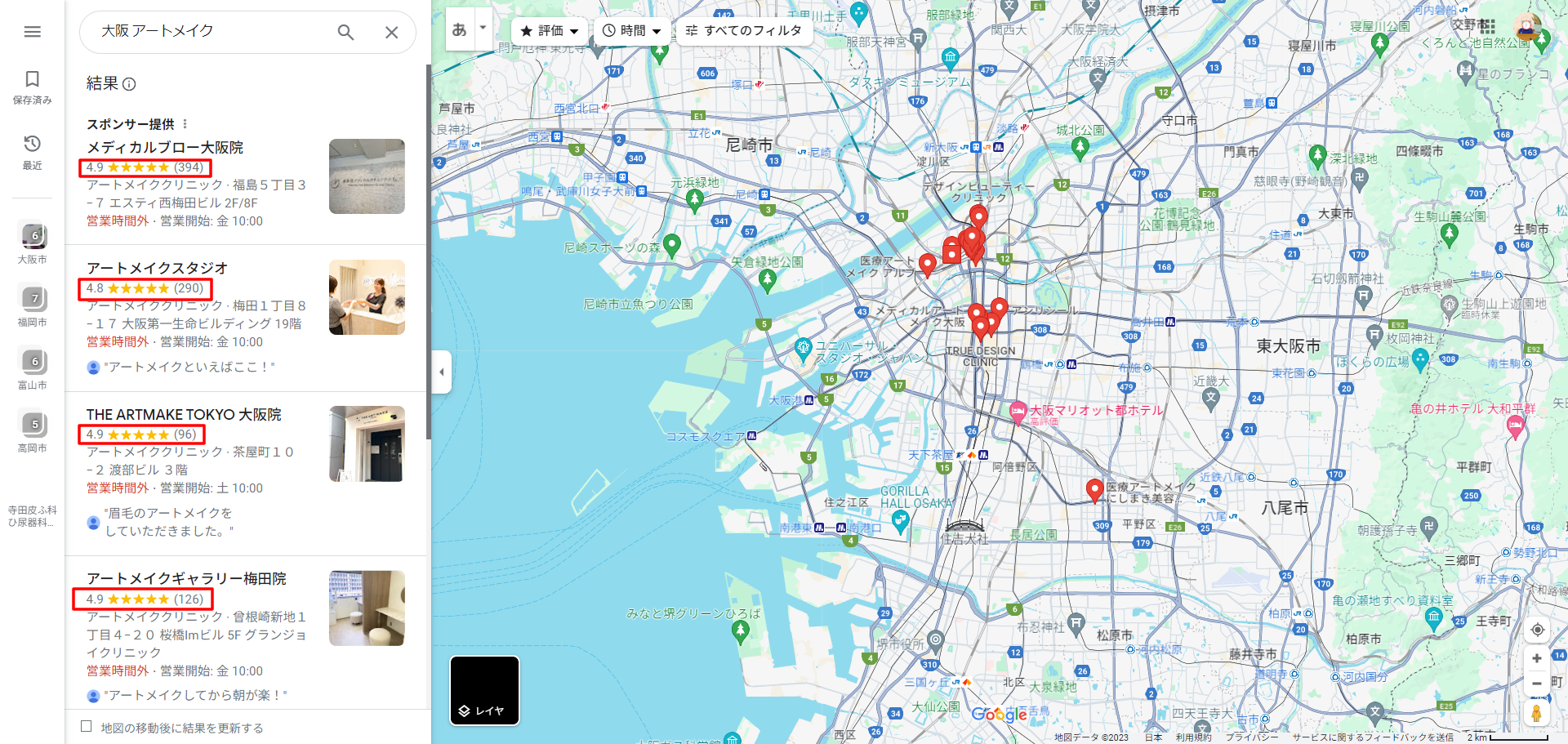This screenshot has width=1568, height=744.
Task: Switch input language with あ button
Action: click(x=460, y=29)
